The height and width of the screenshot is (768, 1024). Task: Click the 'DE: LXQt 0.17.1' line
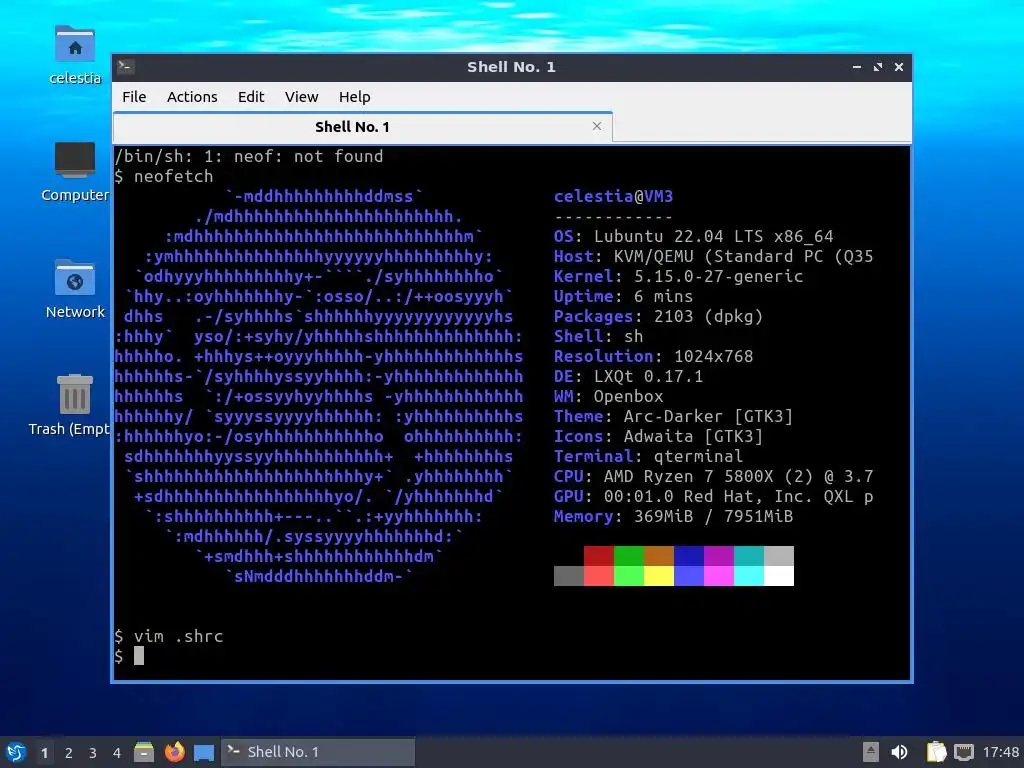click(x=628, y=377)
